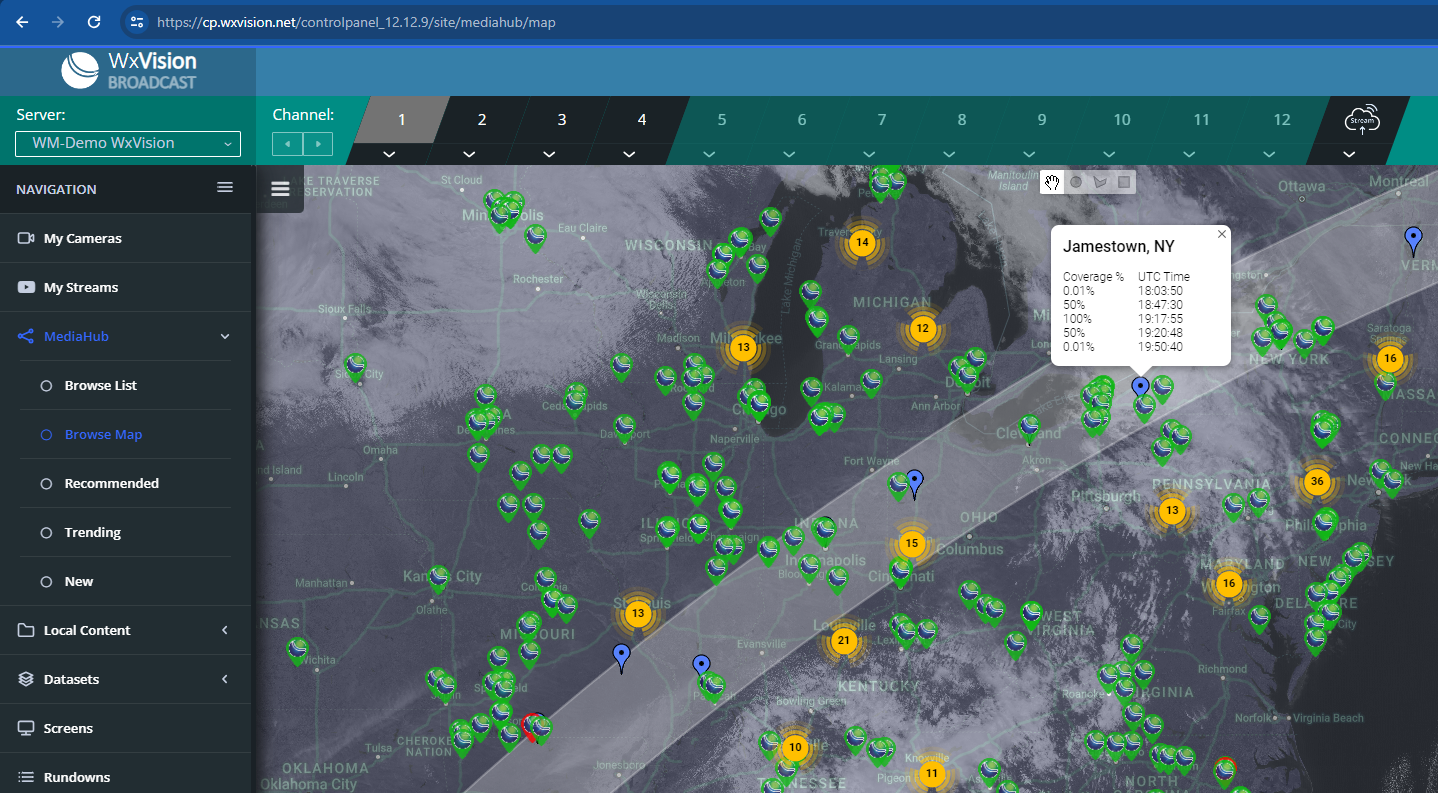Switch to channel 1 tab

402,120
